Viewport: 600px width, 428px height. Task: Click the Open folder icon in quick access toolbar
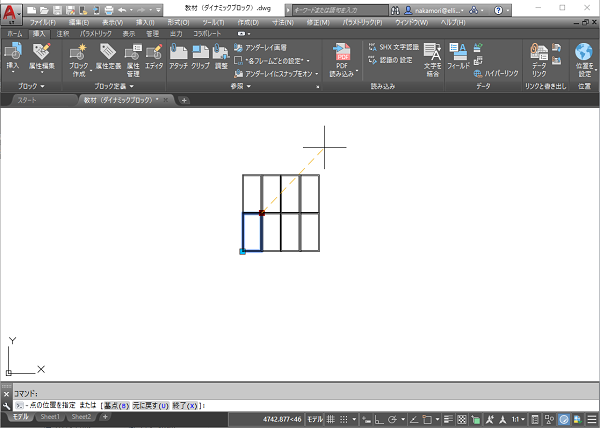(44, 10)
